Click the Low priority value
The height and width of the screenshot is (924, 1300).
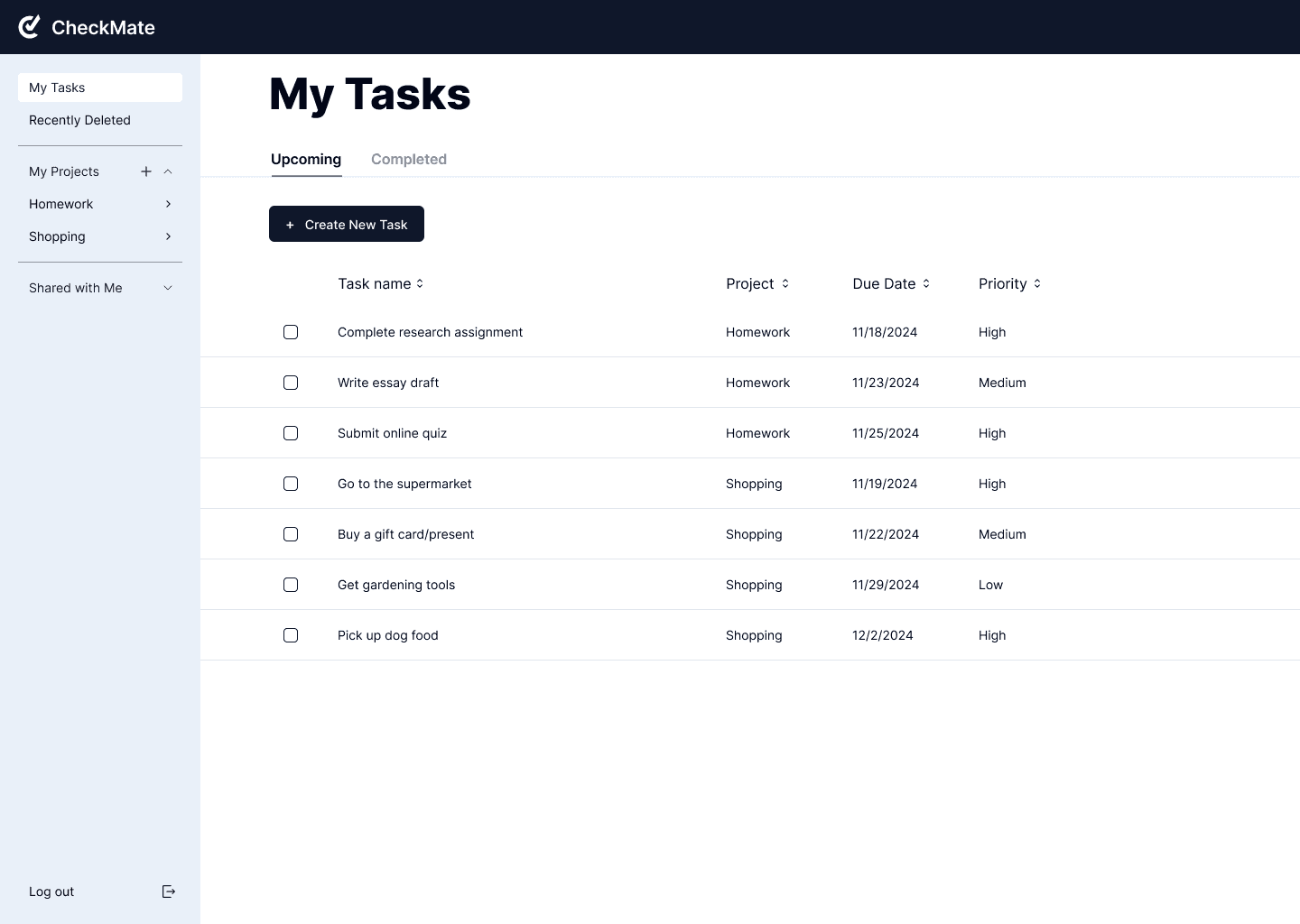click(x=990, y=585)
